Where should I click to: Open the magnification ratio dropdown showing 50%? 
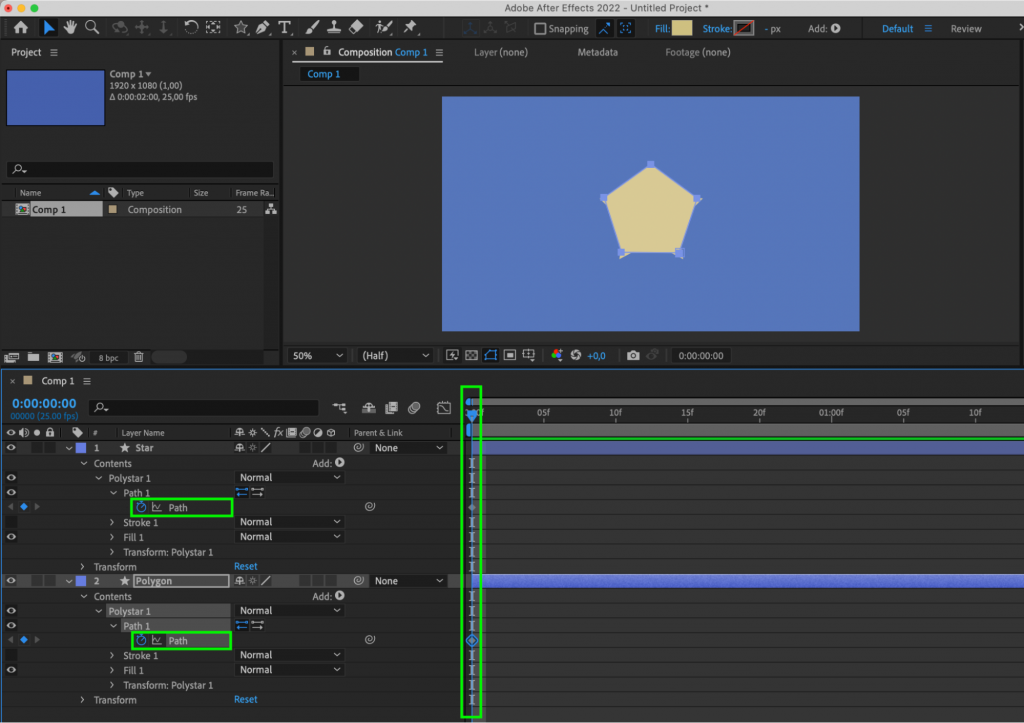[x=316, y=355]
